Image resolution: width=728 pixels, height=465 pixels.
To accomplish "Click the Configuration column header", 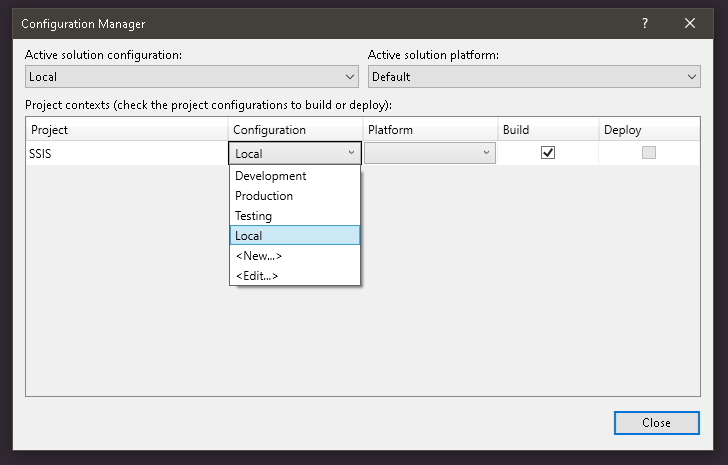I will 294,130.
